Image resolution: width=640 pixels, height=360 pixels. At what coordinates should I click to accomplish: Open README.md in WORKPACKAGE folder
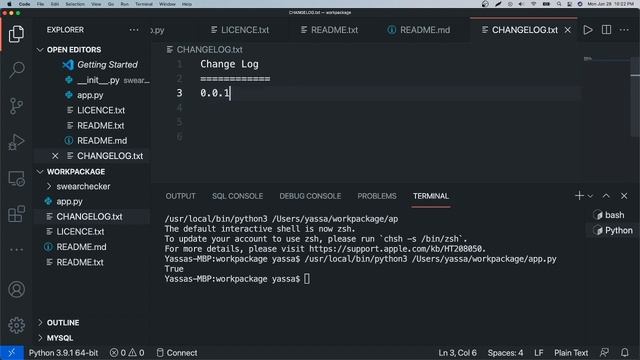pos(81,247)
